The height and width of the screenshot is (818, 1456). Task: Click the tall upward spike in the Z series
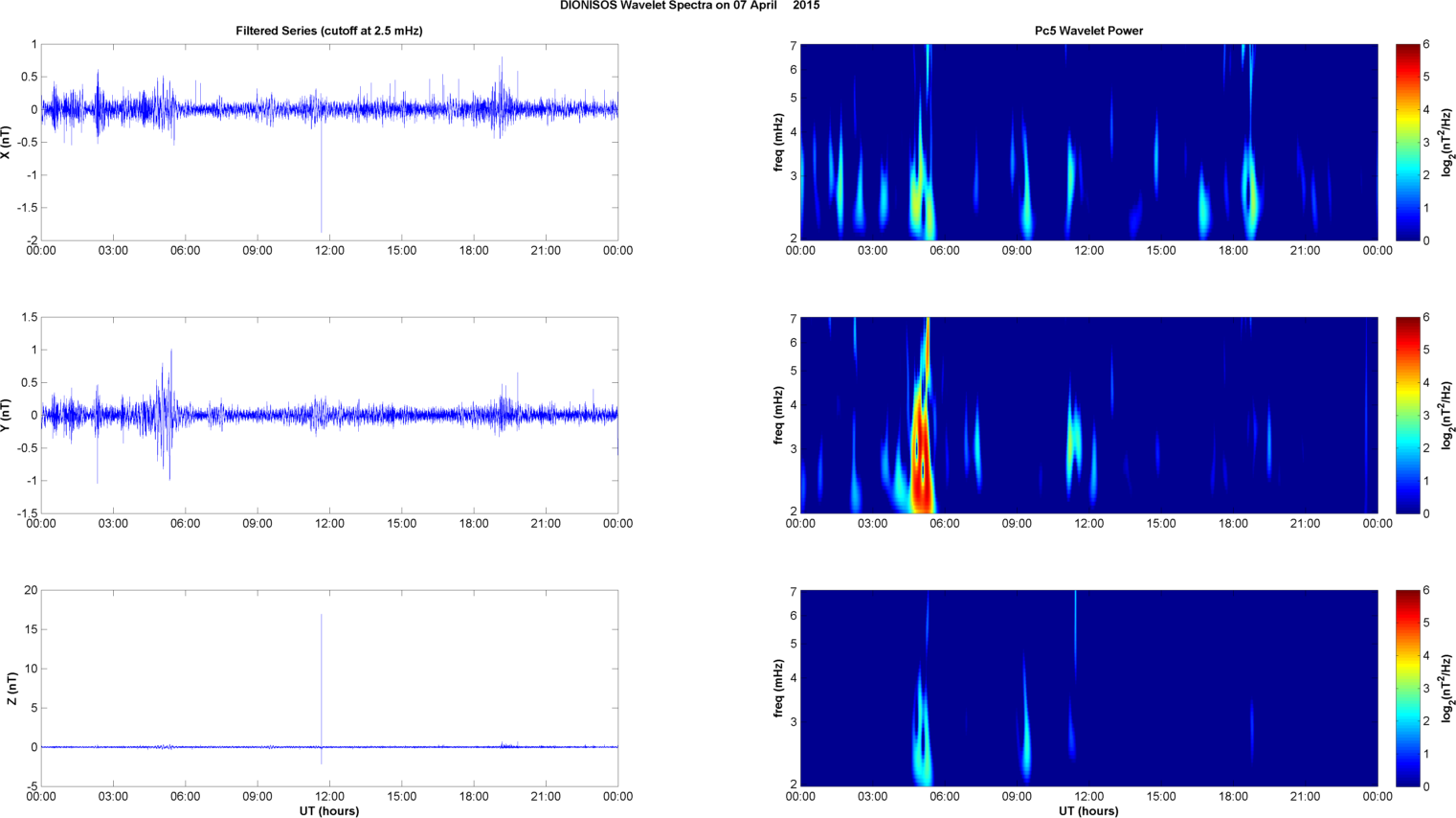[322, 680]
